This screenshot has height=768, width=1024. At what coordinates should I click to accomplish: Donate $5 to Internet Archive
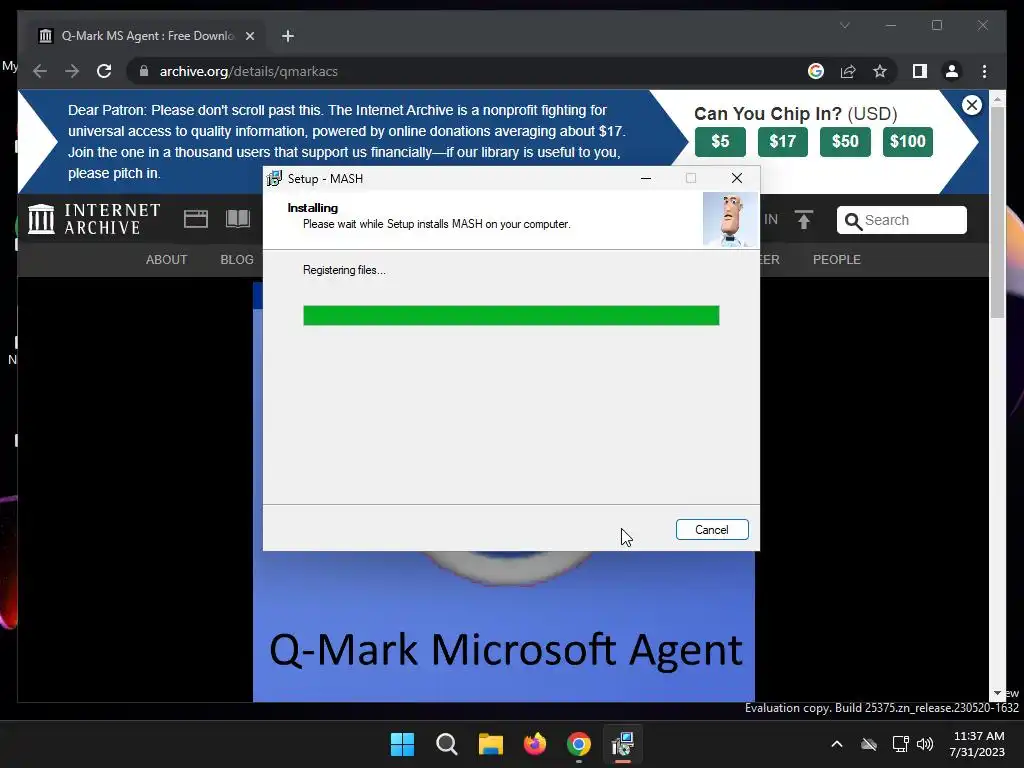[x=720, y=142]
